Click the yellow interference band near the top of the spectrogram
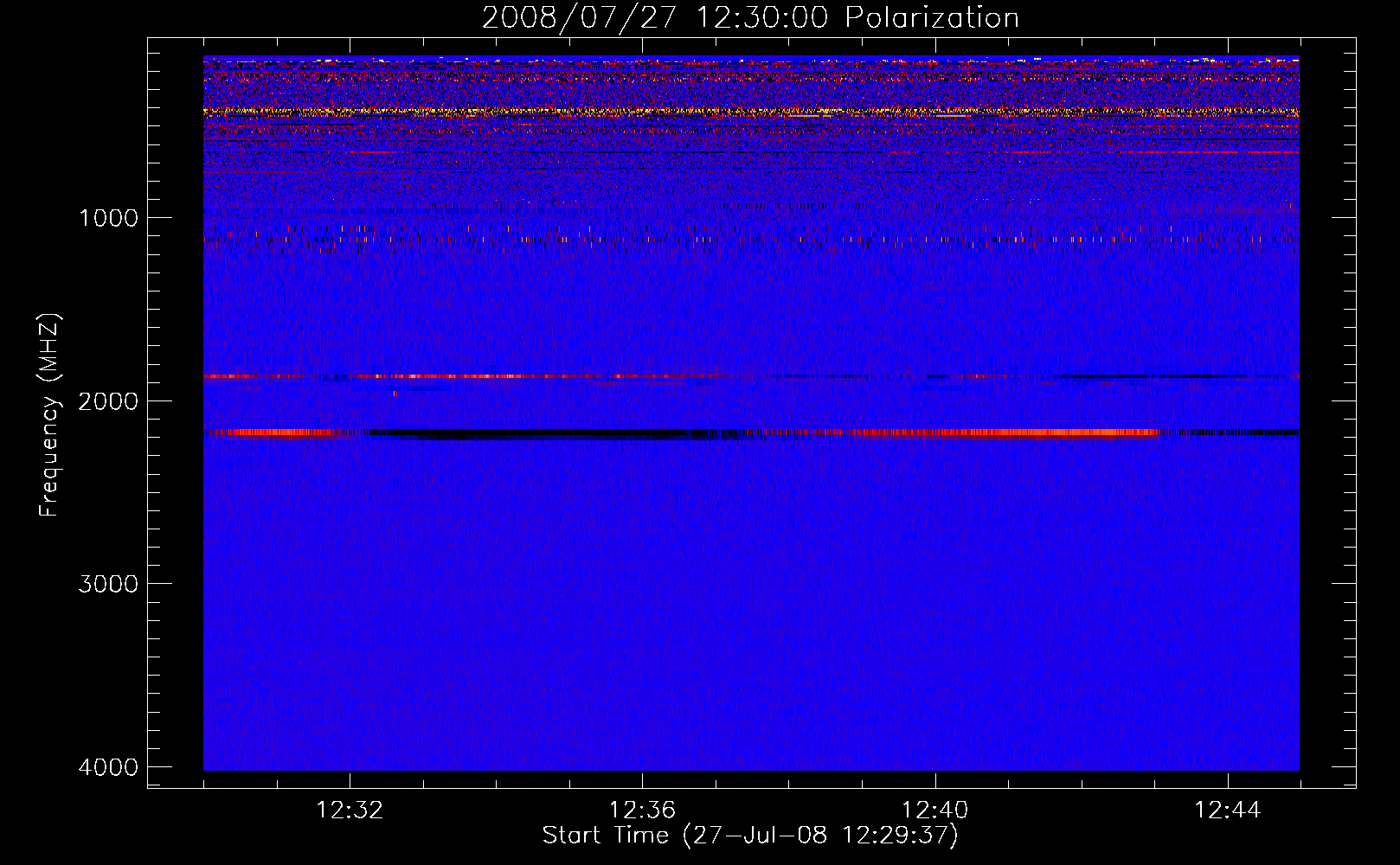The height and width of the screenshot is (865, 1400). tap(751, 111)
